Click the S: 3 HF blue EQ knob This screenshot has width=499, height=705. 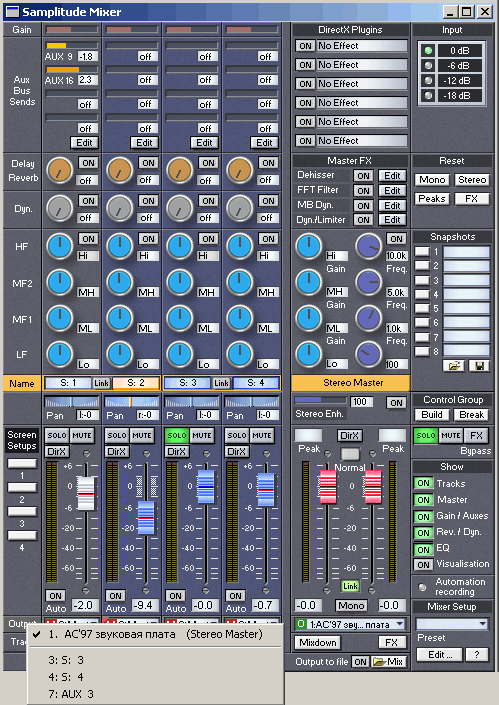pos(180,246)
